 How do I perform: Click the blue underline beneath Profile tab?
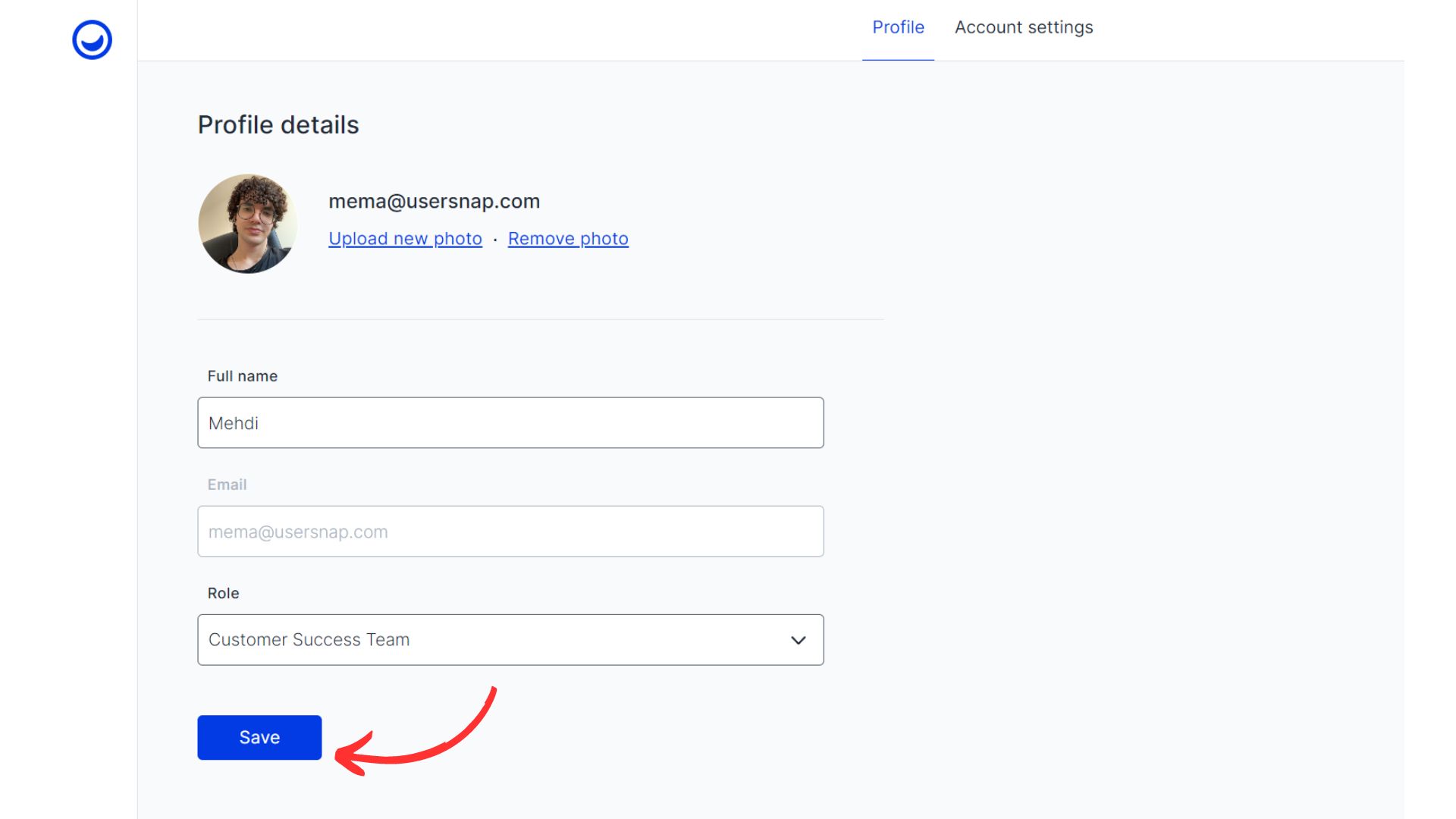pos(898,59)
